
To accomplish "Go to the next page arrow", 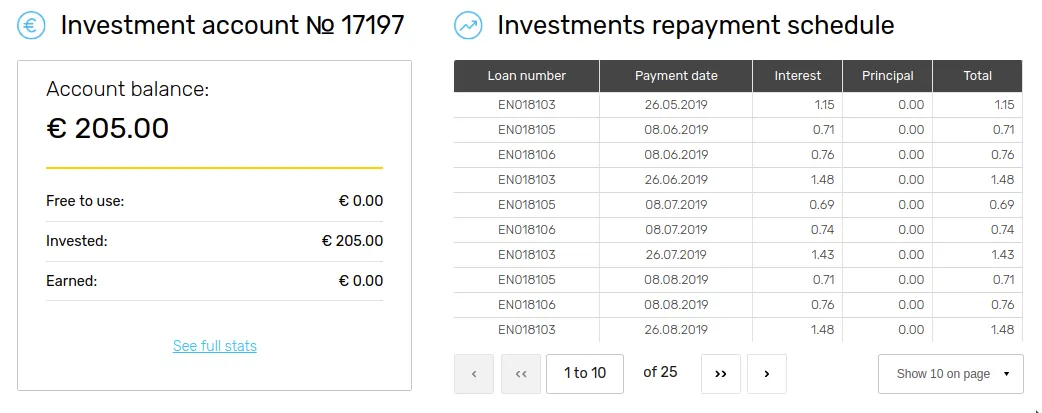I will pyautogui.click(x=767, y=374).
